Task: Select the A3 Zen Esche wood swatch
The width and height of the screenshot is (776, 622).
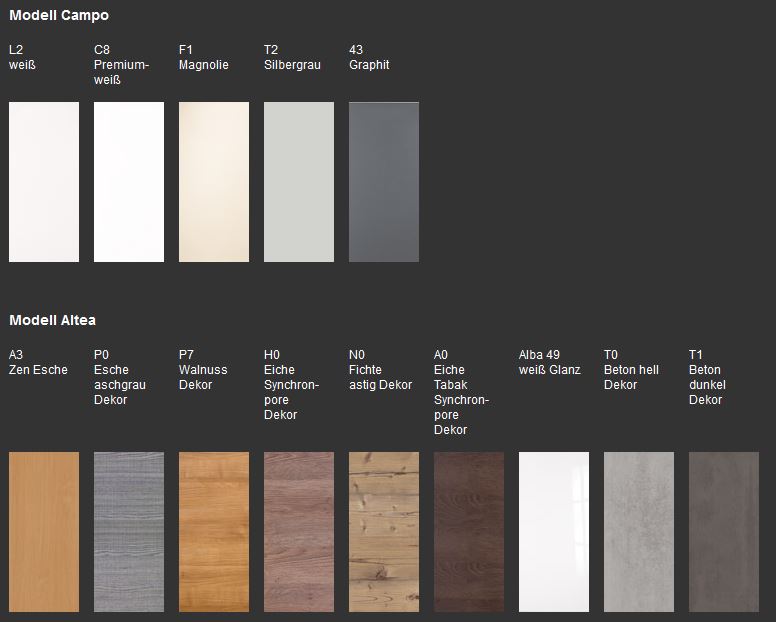Action: coord(44,531)
